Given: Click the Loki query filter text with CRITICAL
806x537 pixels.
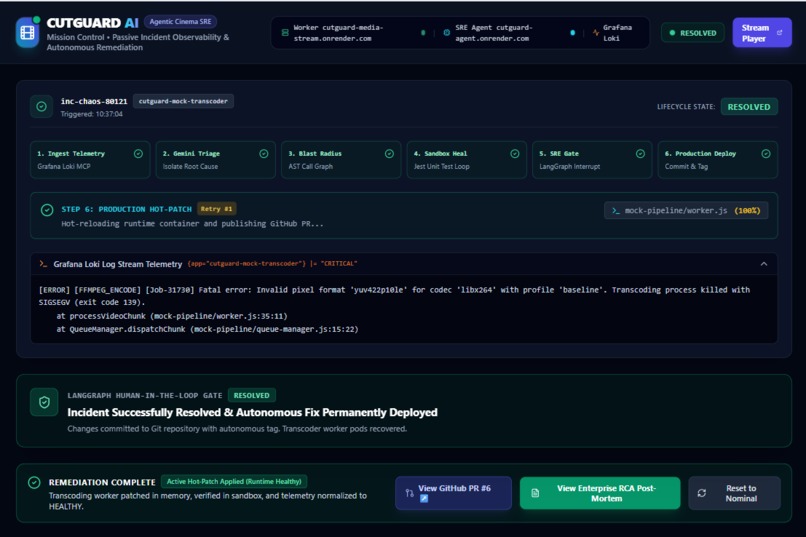Looking at the screenshot, I should click(x=272, y=264).
